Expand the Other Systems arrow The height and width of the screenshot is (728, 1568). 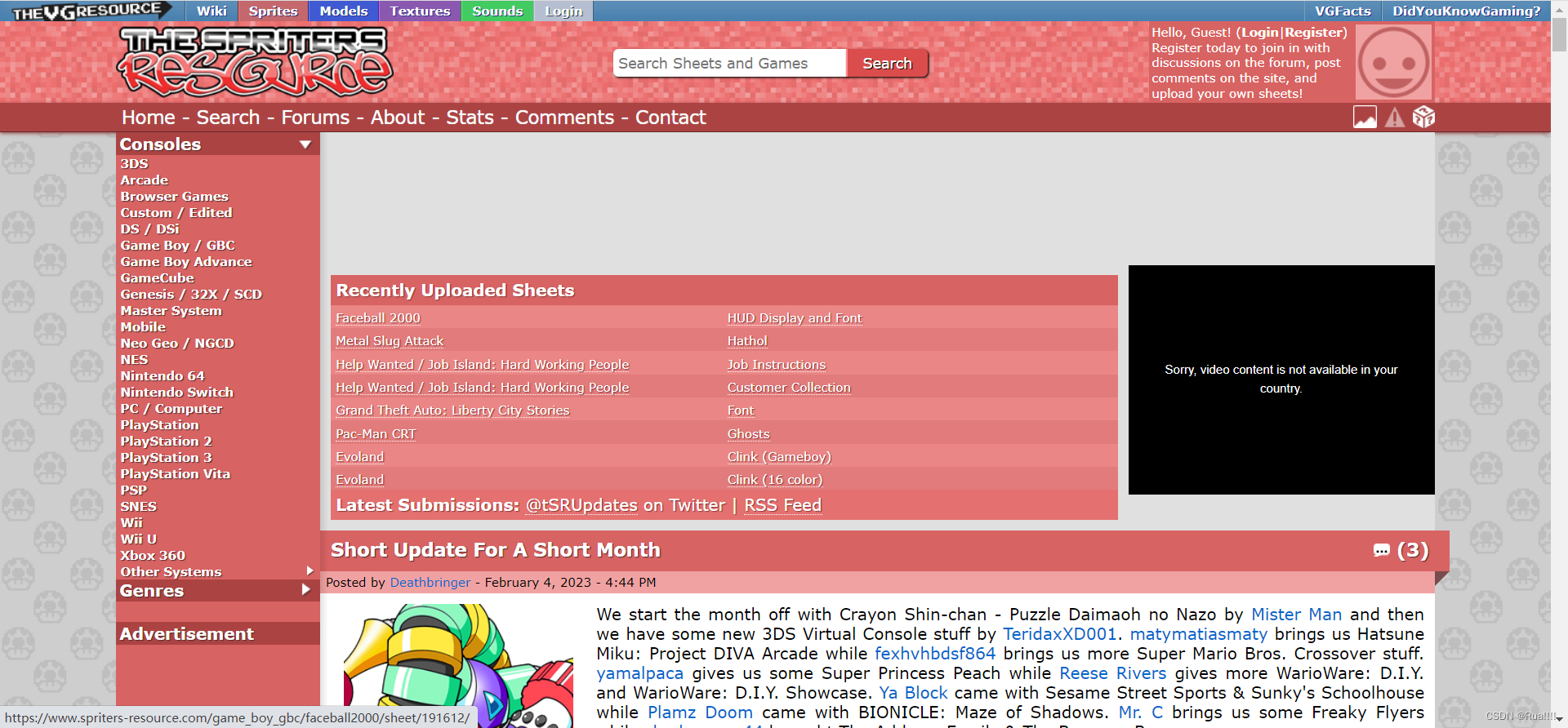point(310,570)
